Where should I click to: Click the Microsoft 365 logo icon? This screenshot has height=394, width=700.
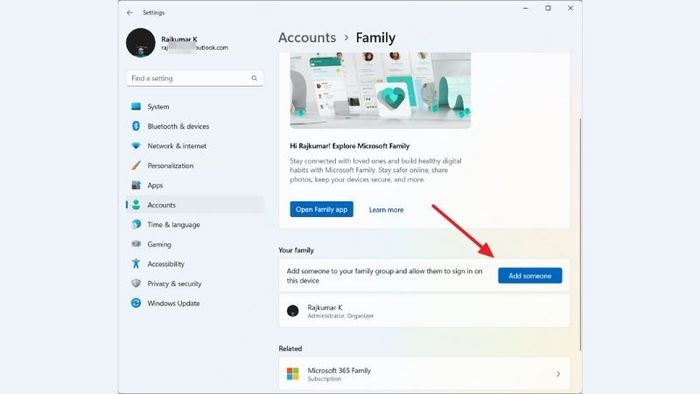tap(293, 373)
